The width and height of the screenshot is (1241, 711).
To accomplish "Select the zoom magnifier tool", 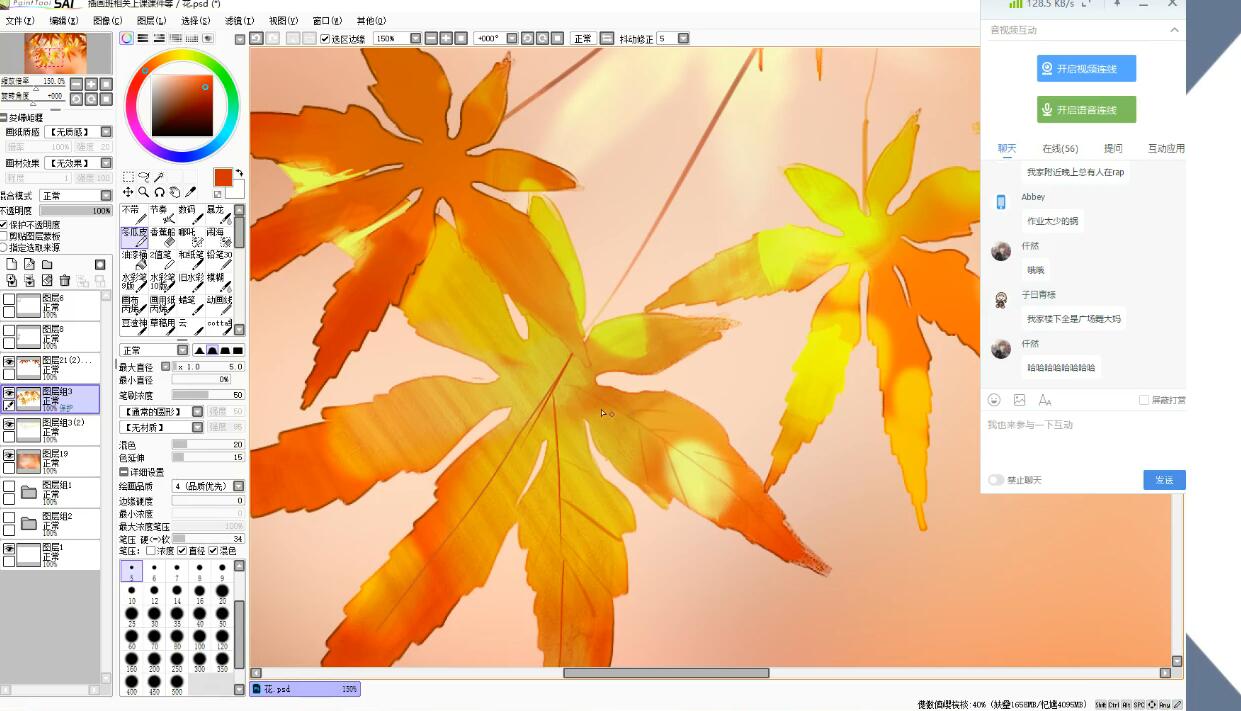I will 143,192.
